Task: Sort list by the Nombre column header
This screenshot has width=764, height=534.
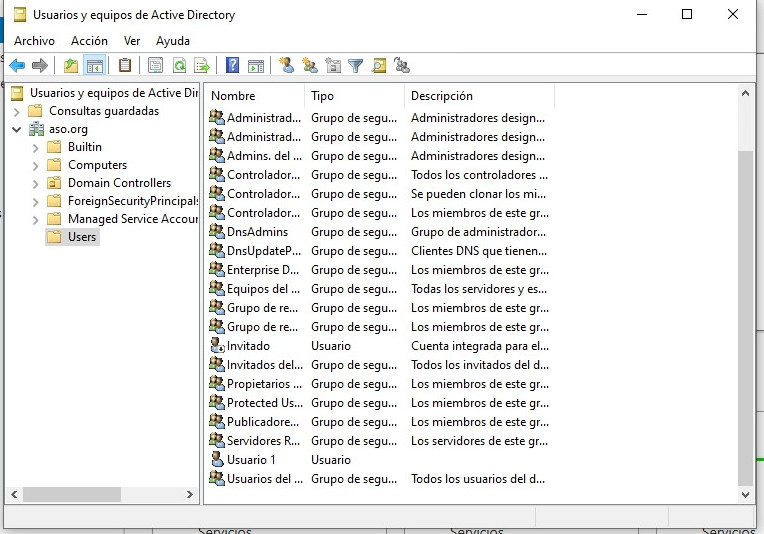Action: [250, 96]
